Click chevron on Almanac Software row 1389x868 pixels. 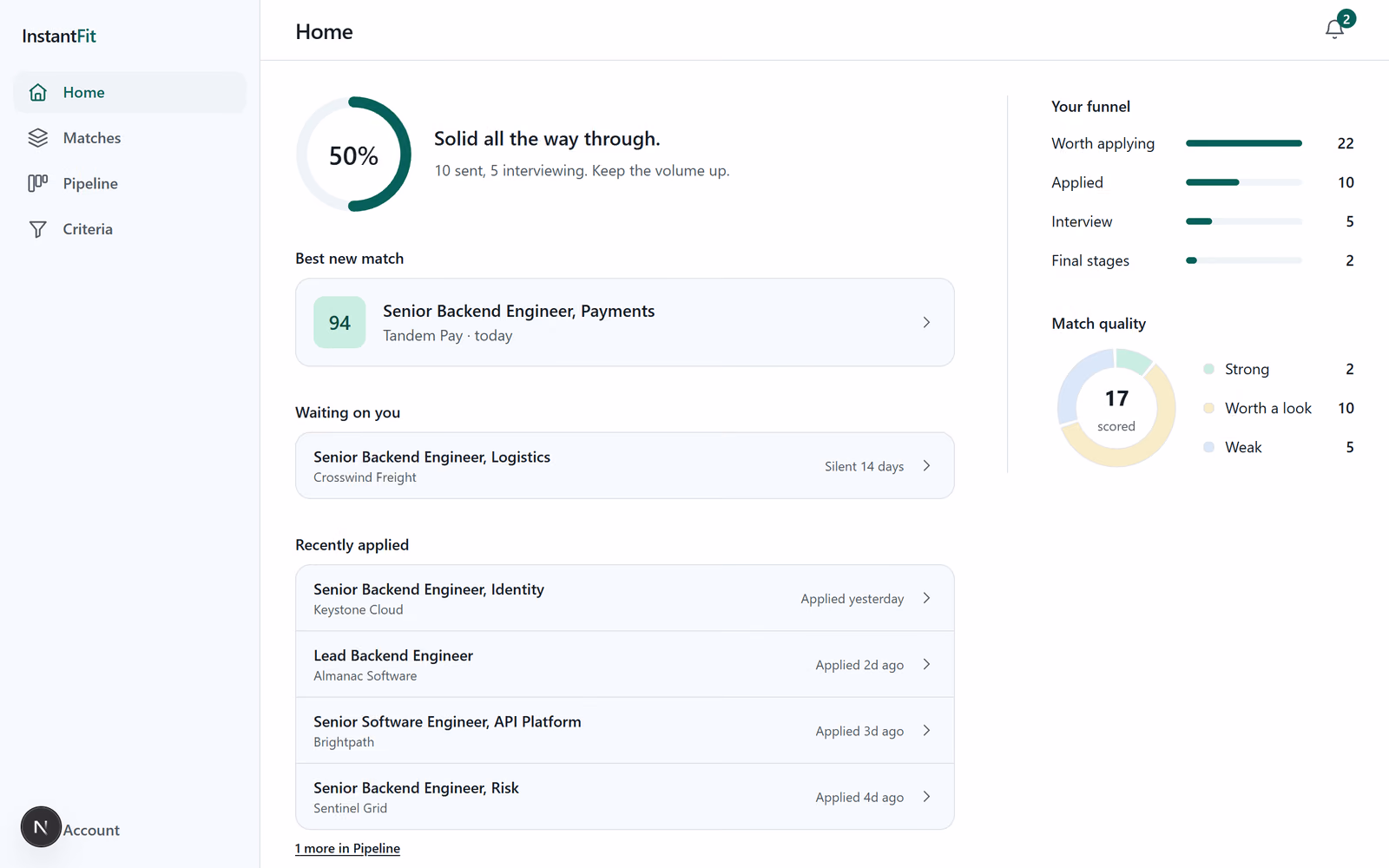(926, 664)
